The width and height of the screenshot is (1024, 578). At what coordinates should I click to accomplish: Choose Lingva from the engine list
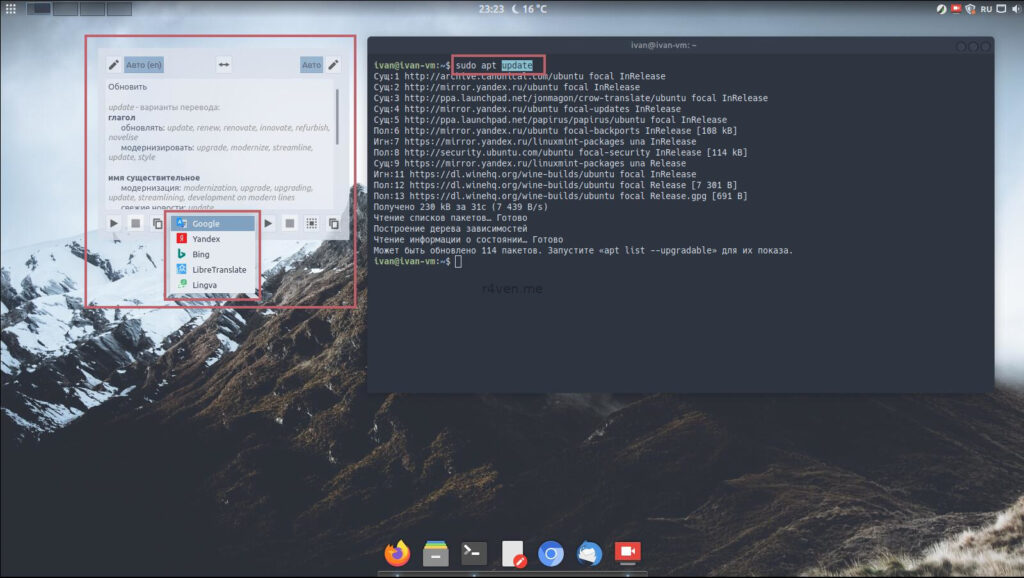204,285
